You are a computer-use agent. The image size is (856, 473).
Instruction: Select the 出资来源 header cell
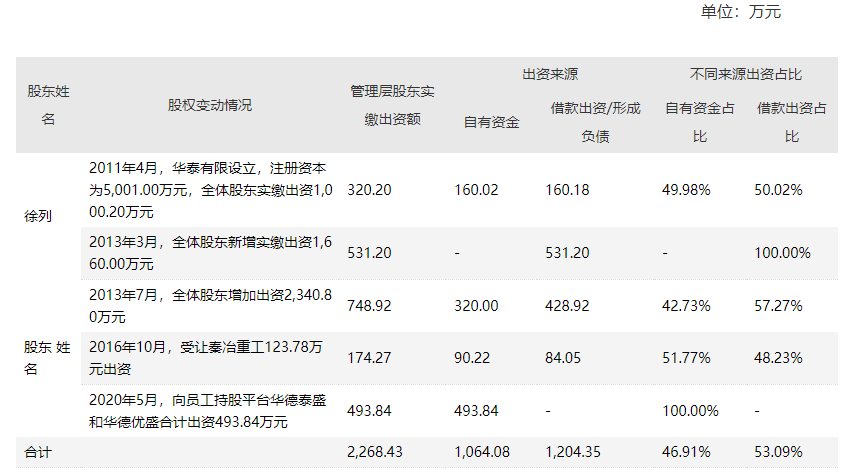coord(549,75)
